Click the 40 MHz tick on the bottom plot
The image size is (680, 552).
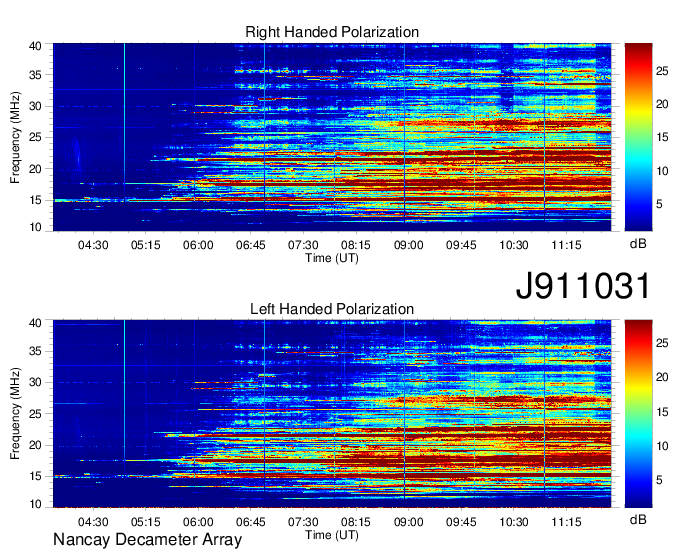pyautogui.click(x=35, y=323)
